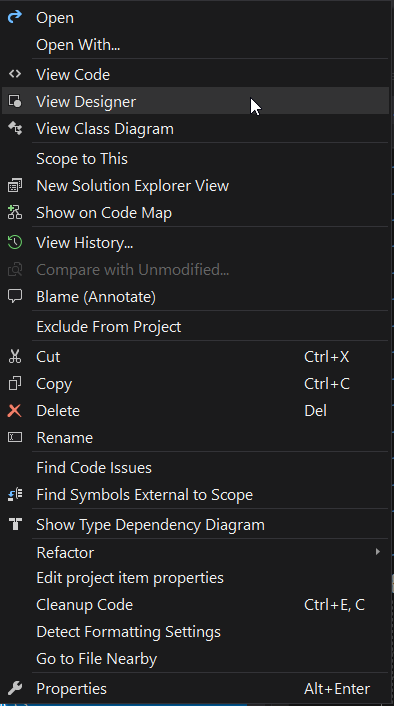Click the Properties wrench icon
The height and width of the screenshot is (706, 394).
[x=15, y=688]
